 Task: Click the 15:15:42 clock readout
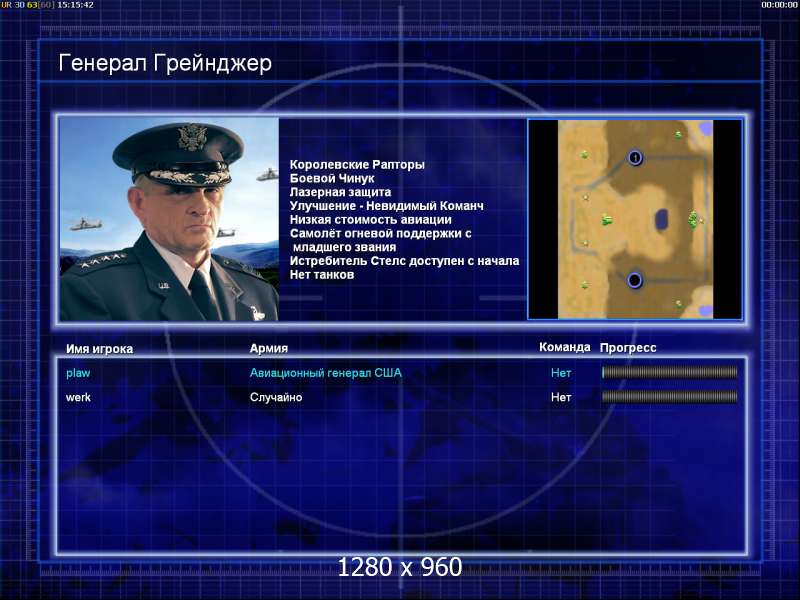click(75, 5)
